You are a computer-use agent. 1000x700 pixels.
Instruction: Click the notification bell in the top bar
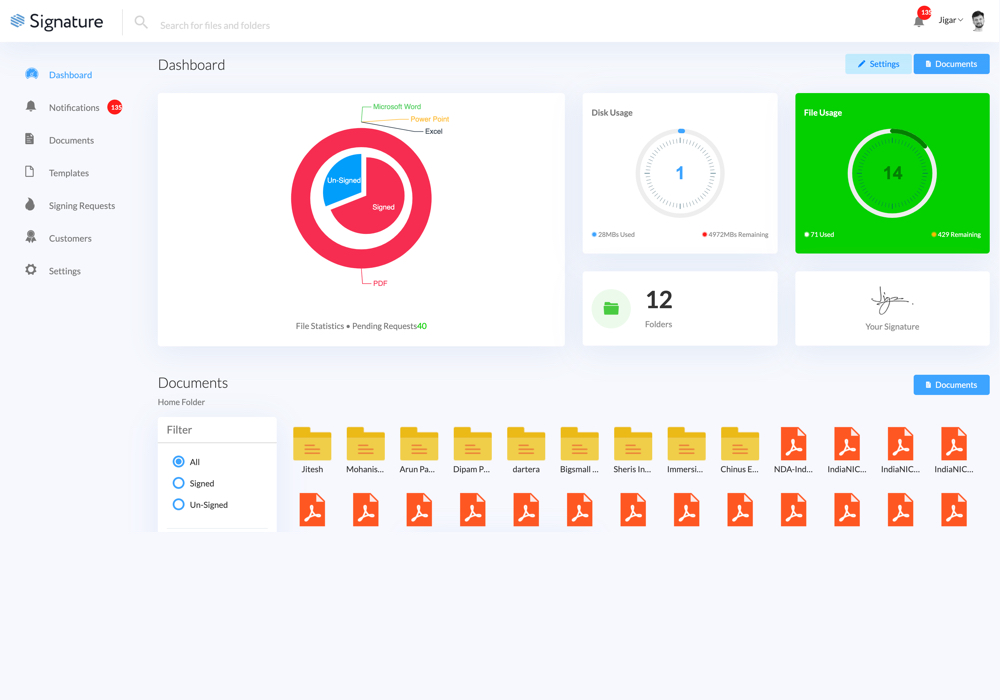pos(916,20)
